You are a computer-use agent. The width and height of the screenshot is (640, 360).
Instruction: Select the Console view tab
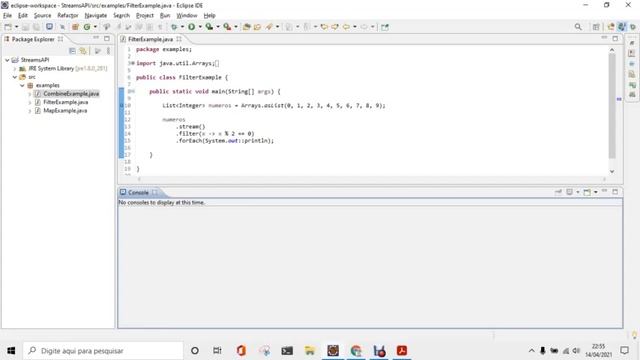pyautogui.click(x=139, y=192)
